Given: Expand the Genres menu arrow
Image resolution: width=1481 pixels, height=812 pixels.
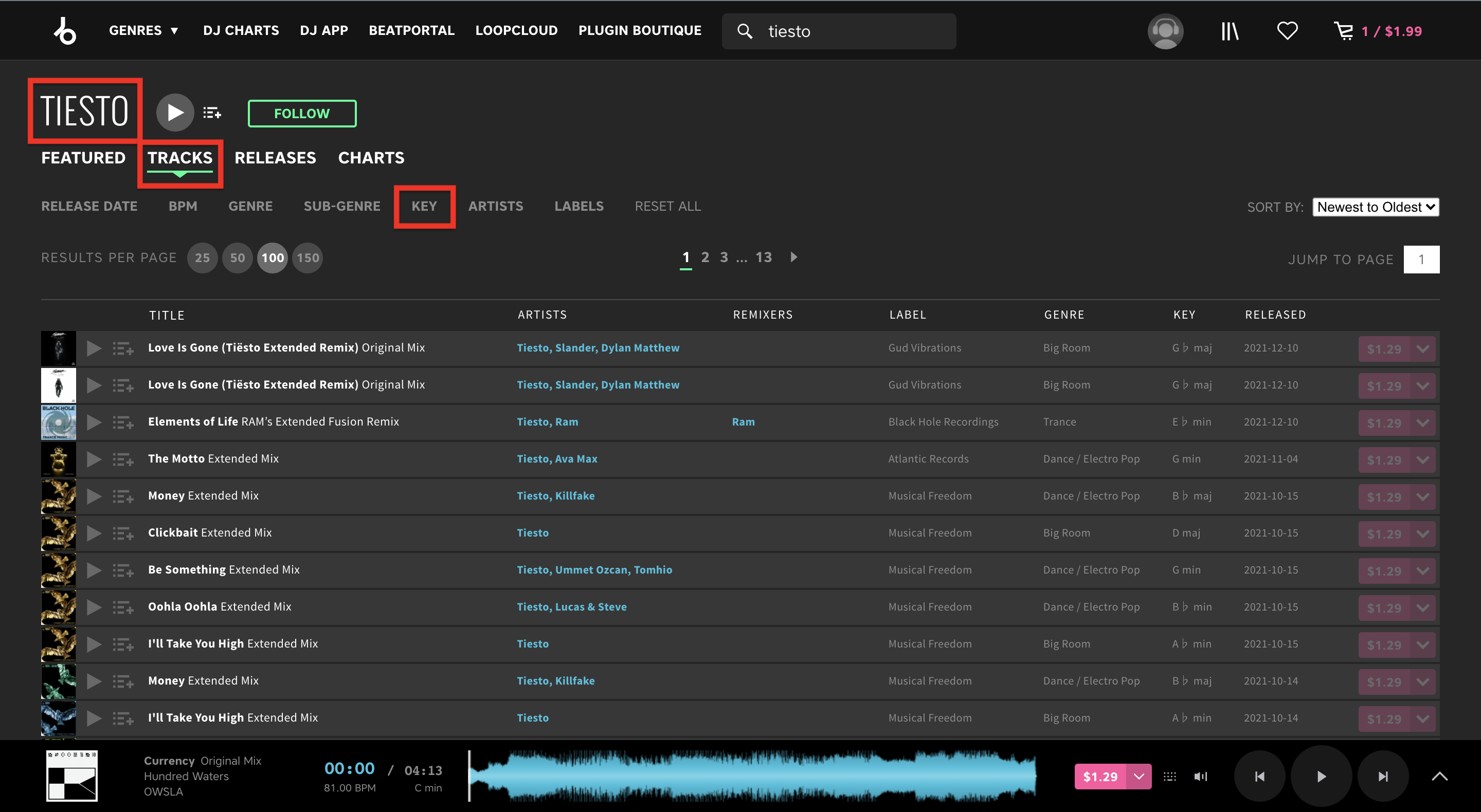Looking at the screenshot, I should click(x=174, y=30).
